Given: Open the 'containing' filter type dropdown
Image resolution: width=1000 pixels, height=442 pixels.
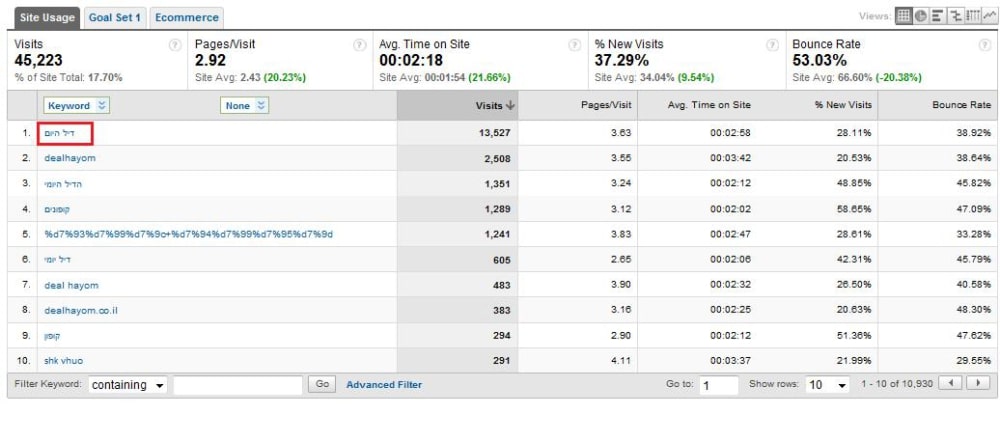Looking at the screenshot, I should coord(128,385).
